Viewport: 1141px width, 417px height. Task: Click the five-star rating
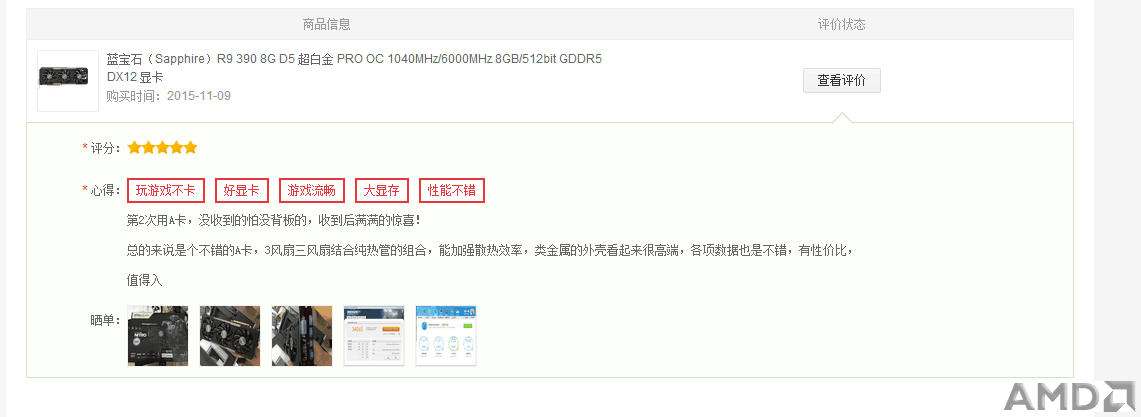click(162, 148)
